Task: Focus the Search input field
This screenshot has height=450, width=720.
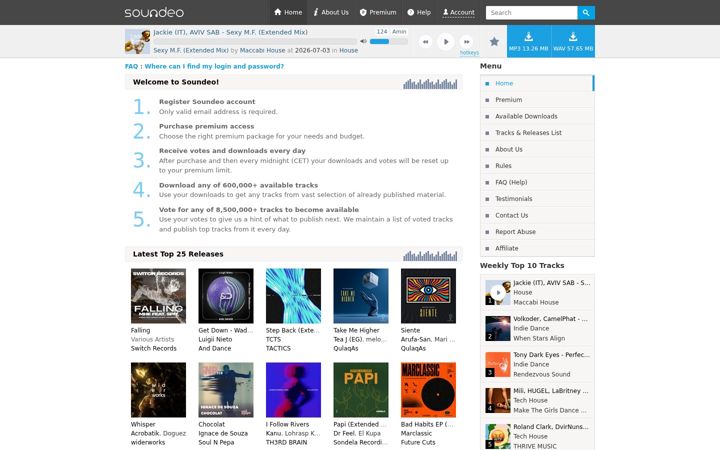Action: [531, 13]
